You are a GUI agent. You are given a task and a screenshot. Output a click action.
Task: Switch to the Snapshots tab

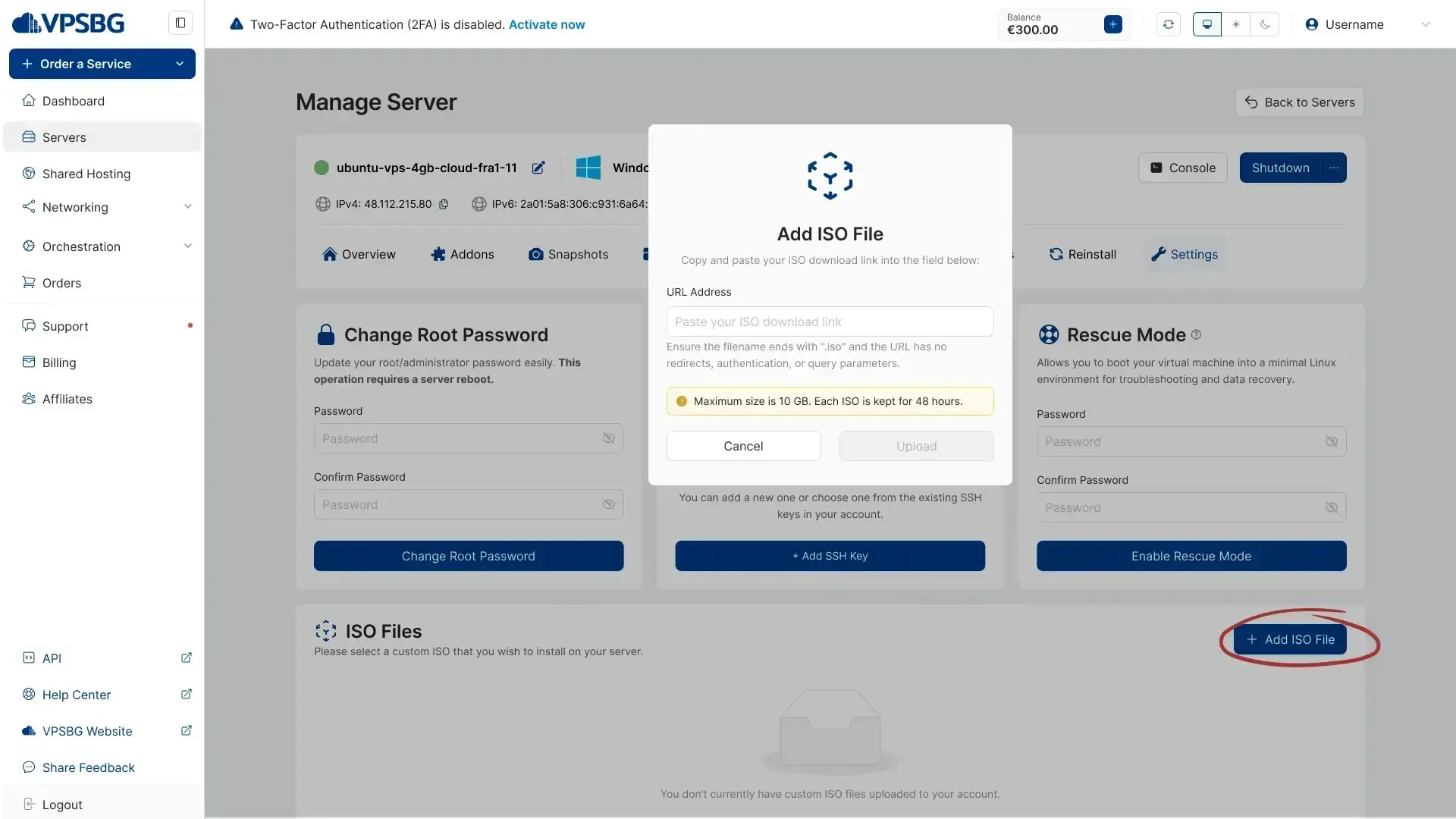(x=568, y=254)
